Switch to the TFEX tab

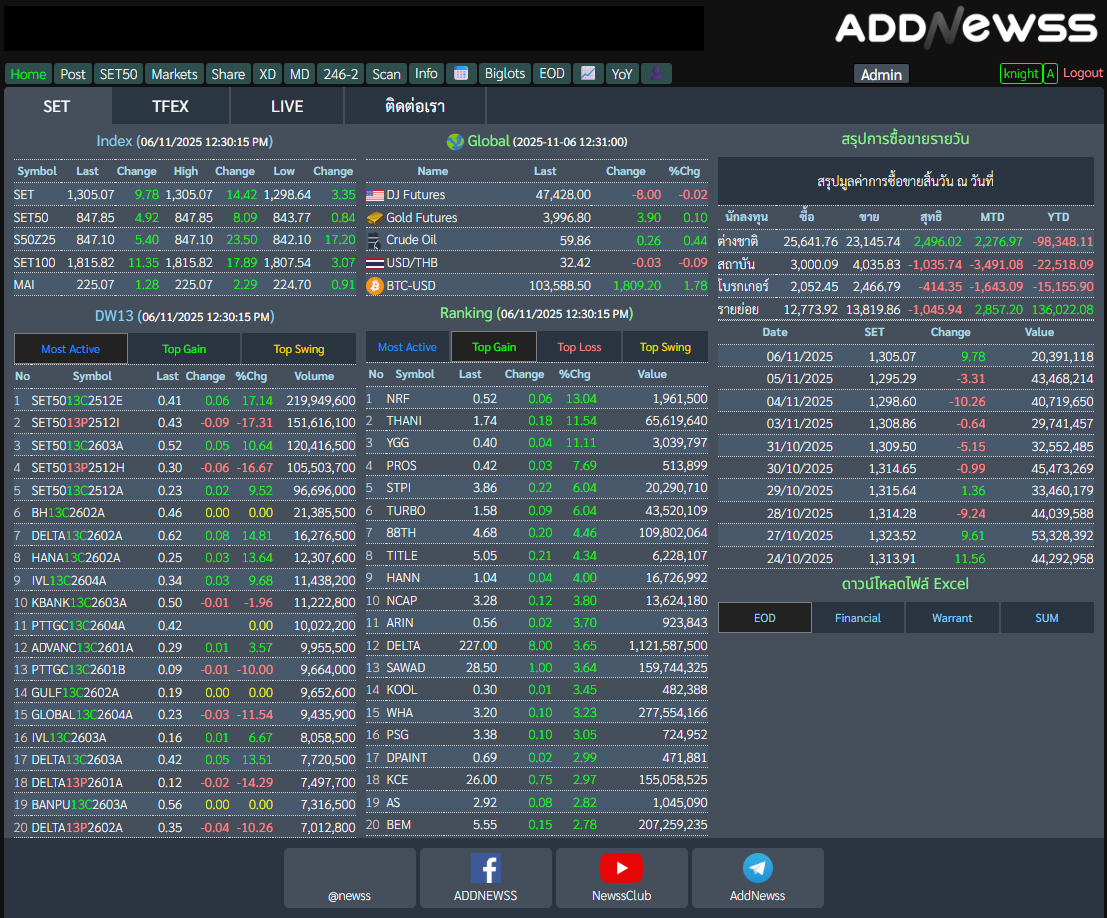click(170, 107)
